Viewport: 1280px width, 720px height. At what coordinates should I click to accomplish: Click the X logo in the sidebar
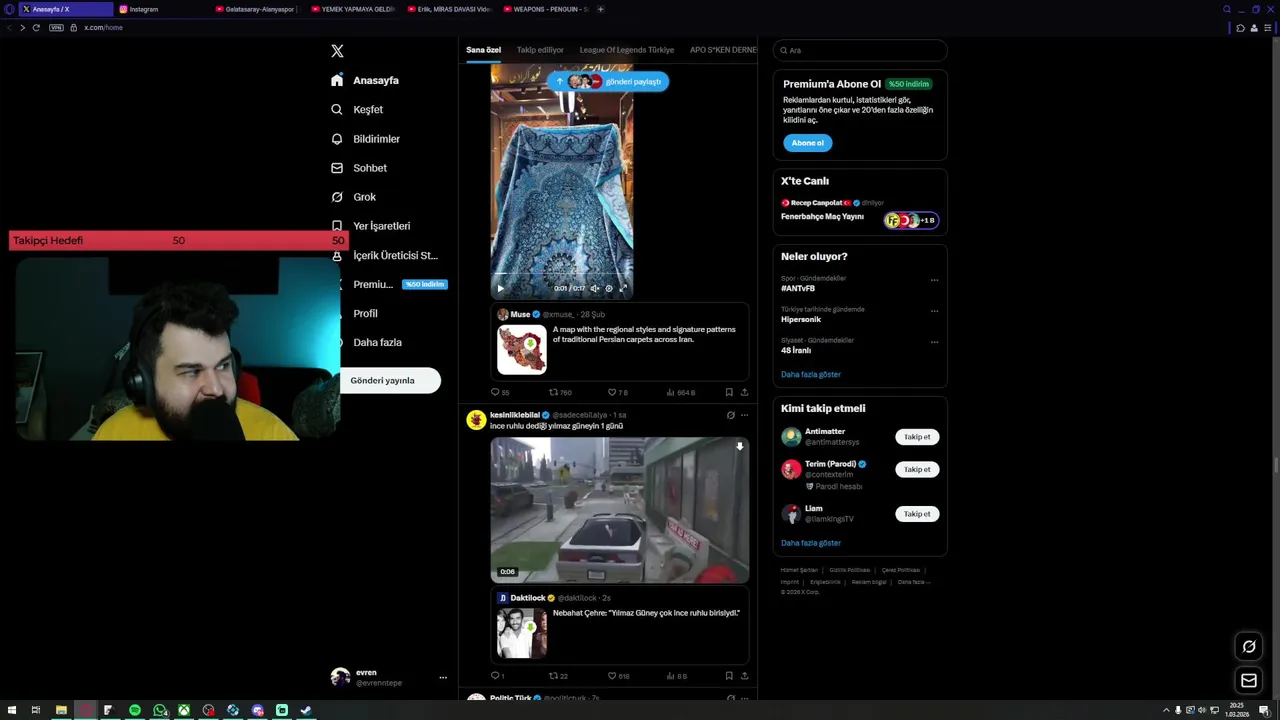[337, 51]
